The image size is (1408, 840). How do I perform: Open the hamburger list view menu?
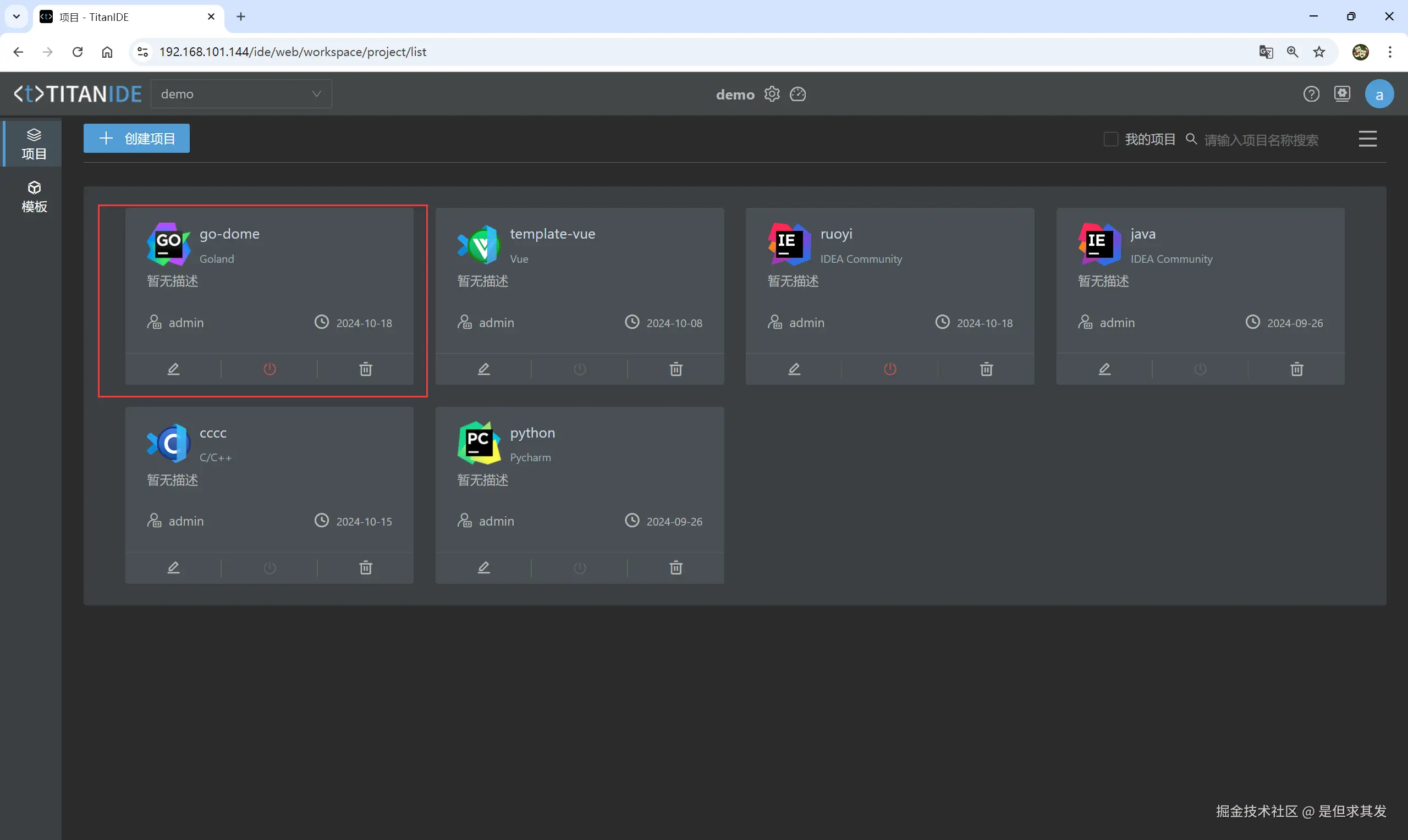(1367, 139)
